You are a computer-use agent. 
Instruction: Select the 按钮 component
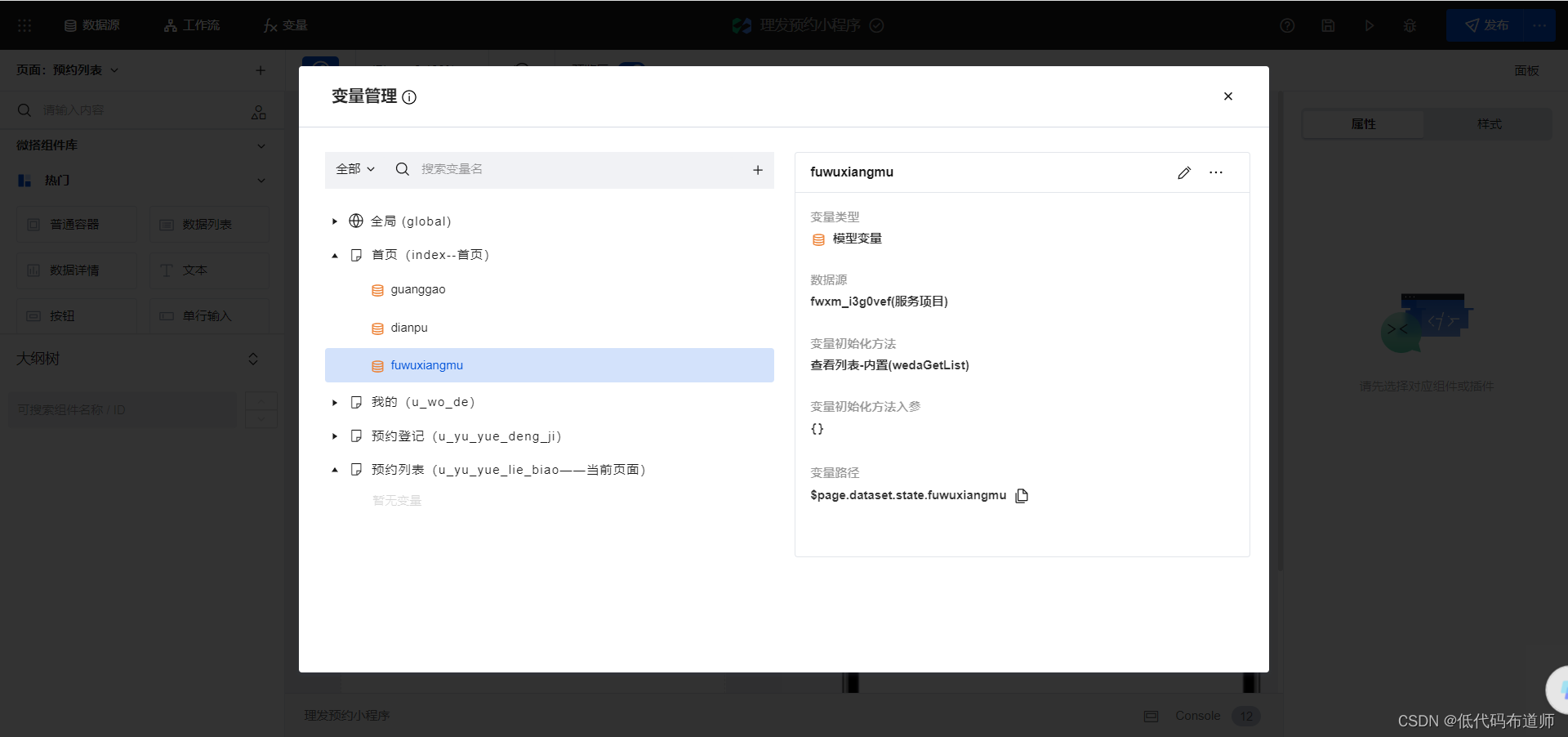coord(77,316)
